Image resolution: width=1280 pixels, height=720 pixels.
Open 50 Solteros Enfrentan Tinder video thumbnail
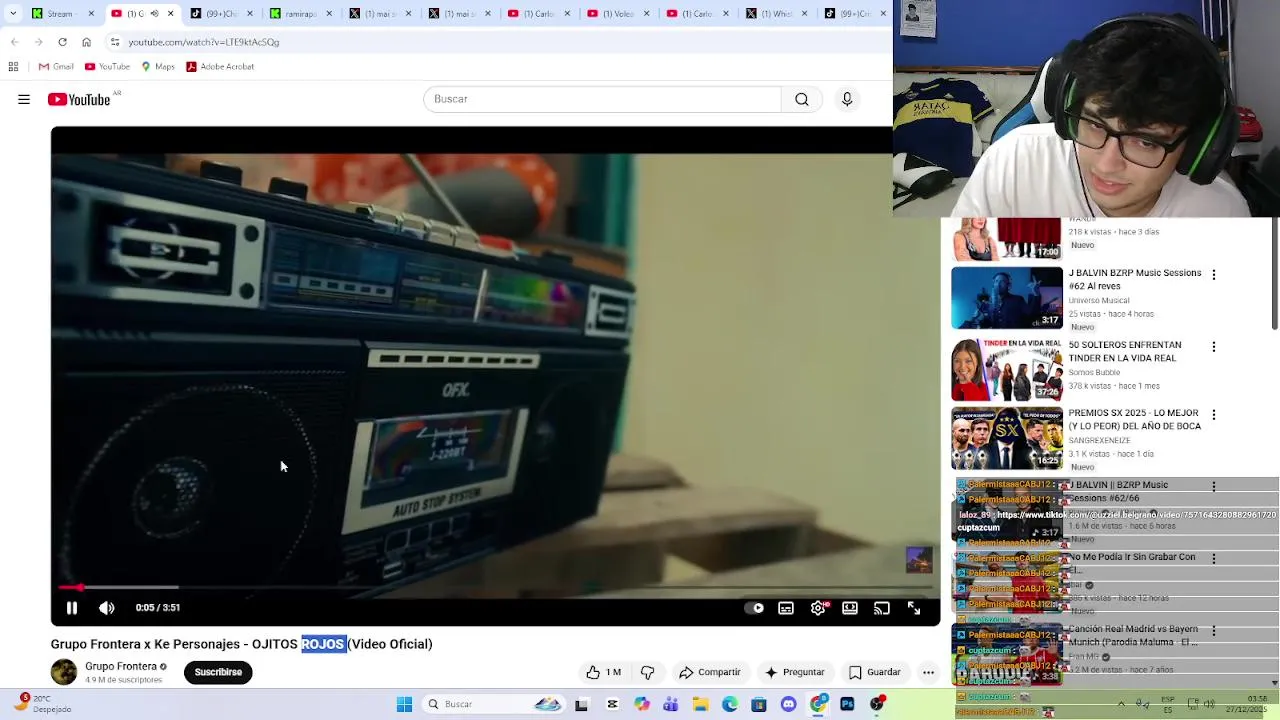(1007, 369)
